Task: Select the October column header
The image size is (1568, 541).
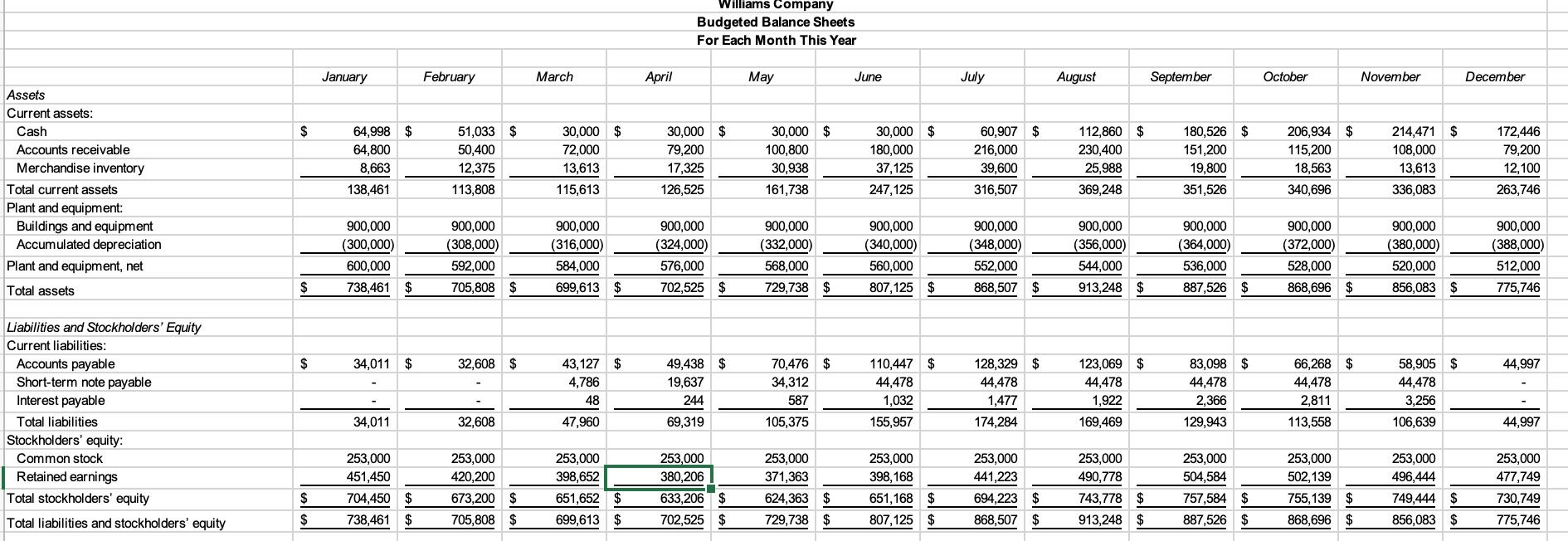Action: click(x=1285, y=76)
